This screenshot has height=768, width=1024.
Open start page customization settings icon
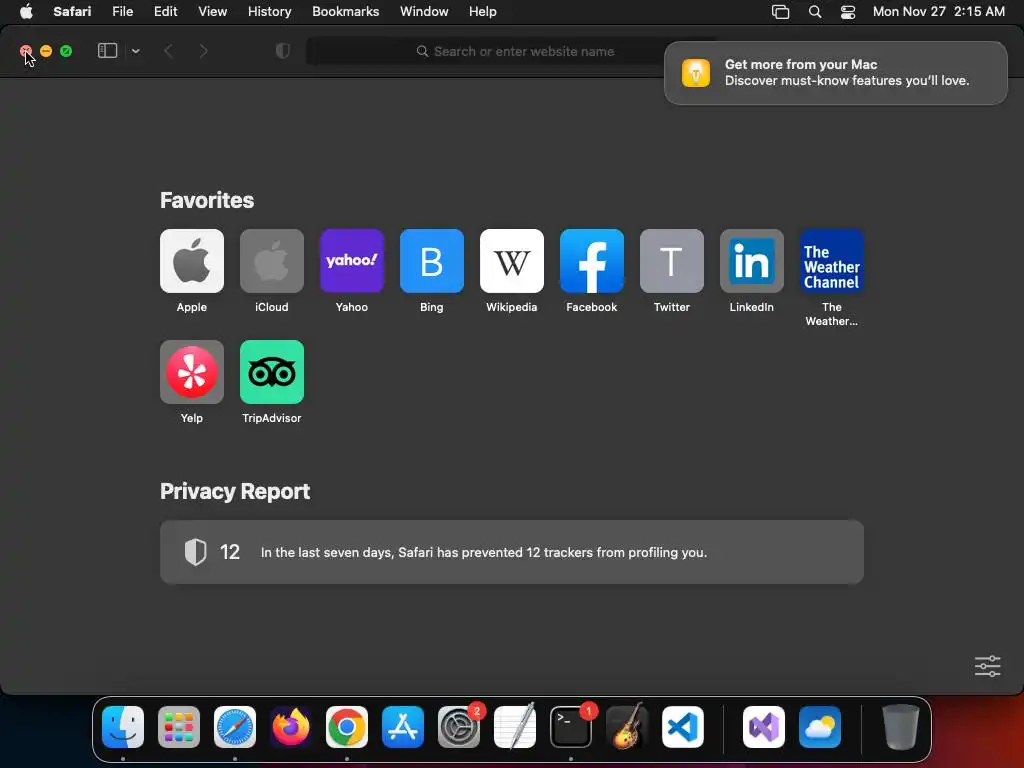pos(987,666)
